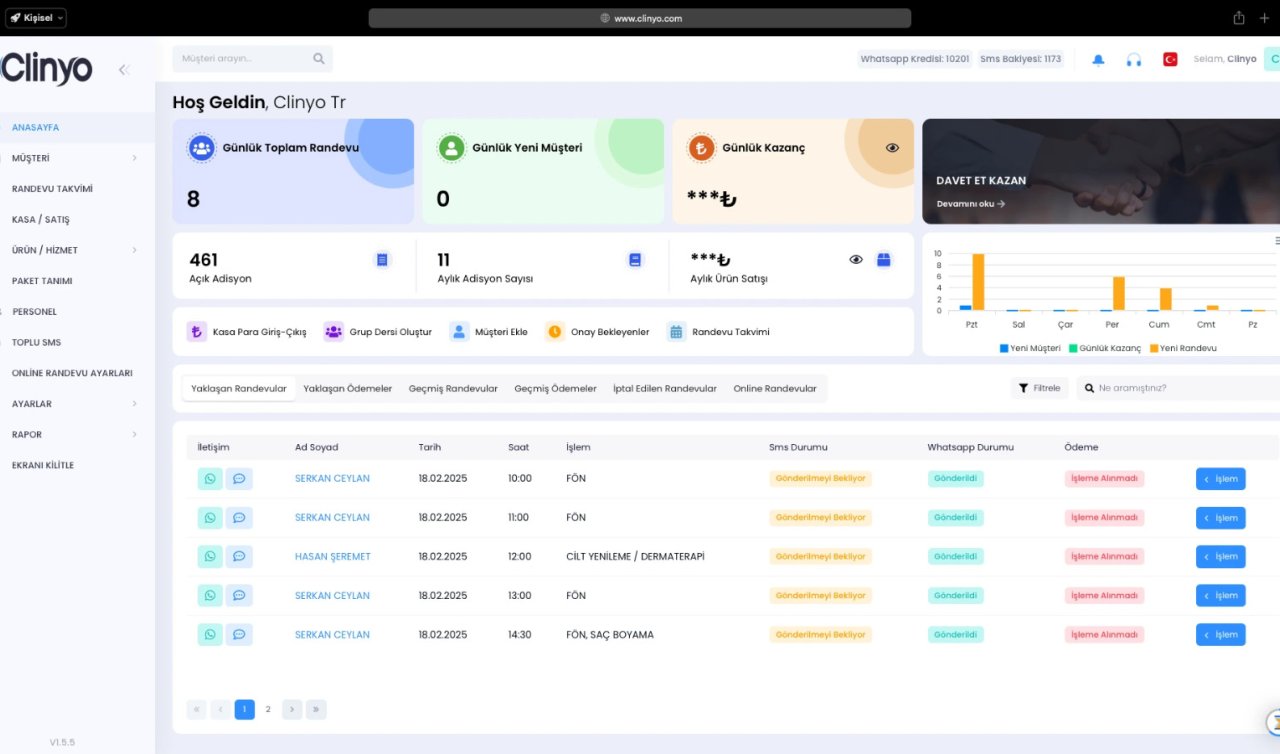Show hidden Günlük Kazanç amount with eye
The height and width of the screenshot is (754, 1280).
pyautogui.click(x=892, y=147)
